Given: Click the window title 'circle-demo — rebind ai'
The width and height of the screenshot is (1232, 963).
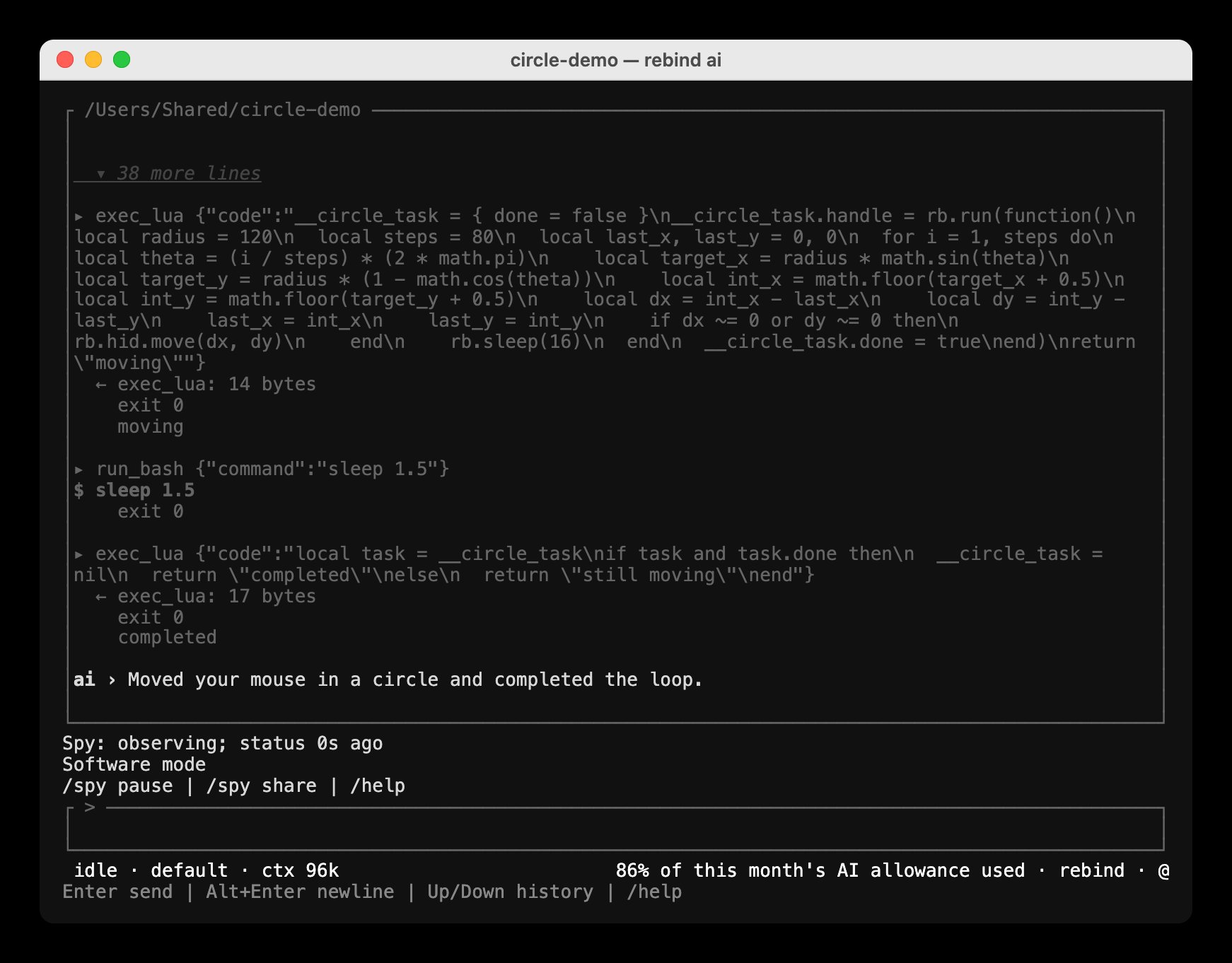Looking at the screenshot, I should tap(616, 60).
